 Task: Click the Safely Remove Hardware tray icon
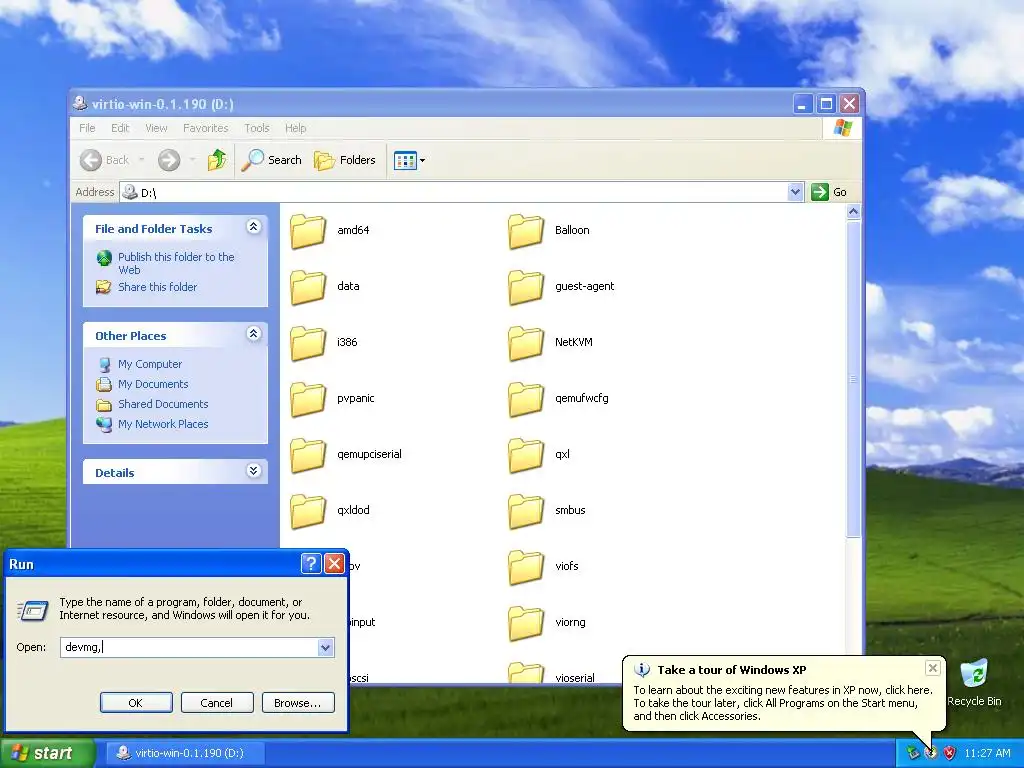tap(912, 753)
